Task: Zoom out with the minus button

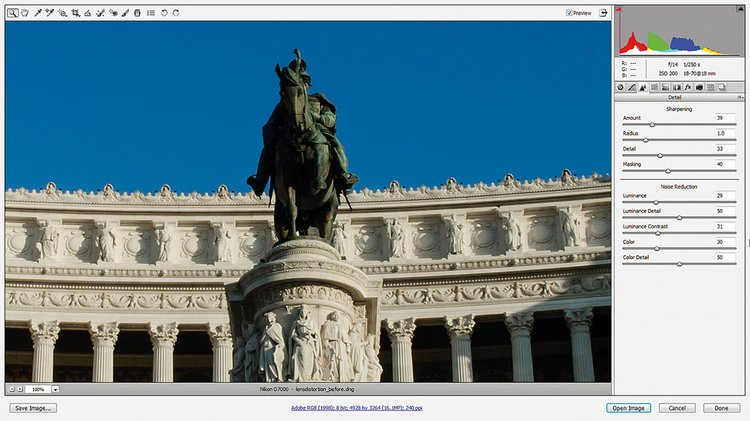Action: coord(12,389)
